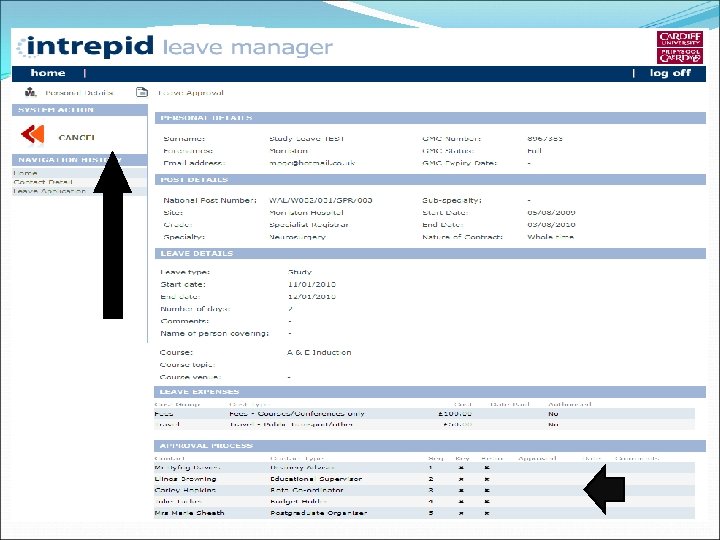Open the home menu item
Screen dimensions: 720x540
[x=48, y=73]
